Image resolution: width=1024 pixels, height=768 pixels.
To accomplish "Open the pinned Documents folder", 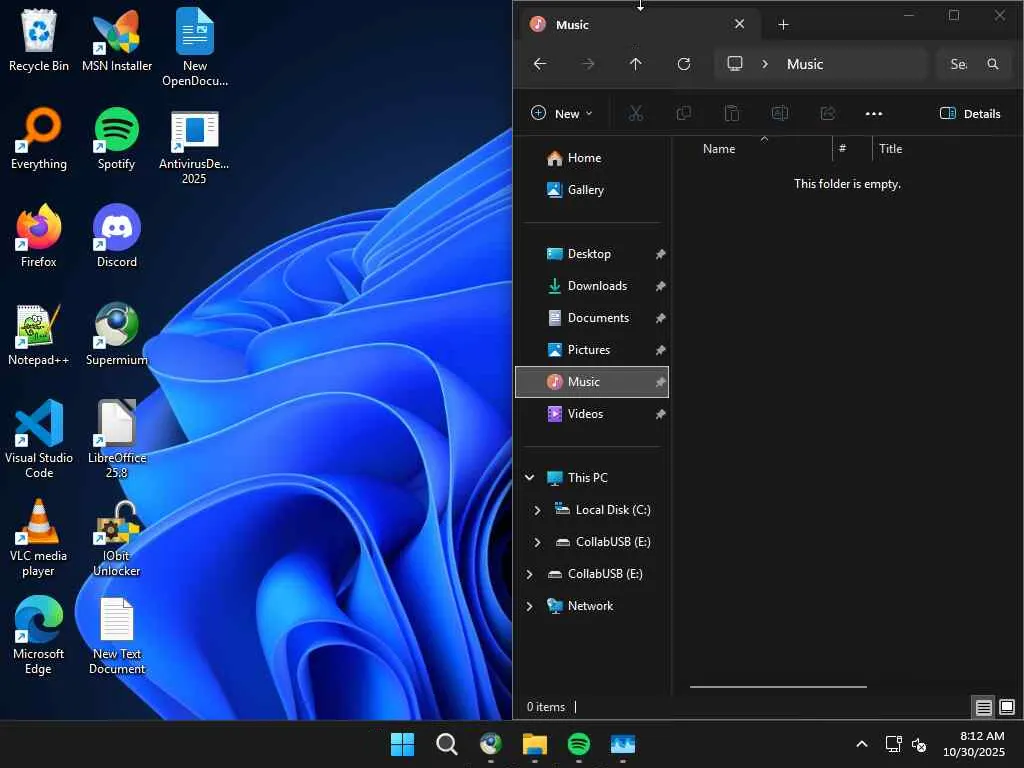I will [592, 318].
